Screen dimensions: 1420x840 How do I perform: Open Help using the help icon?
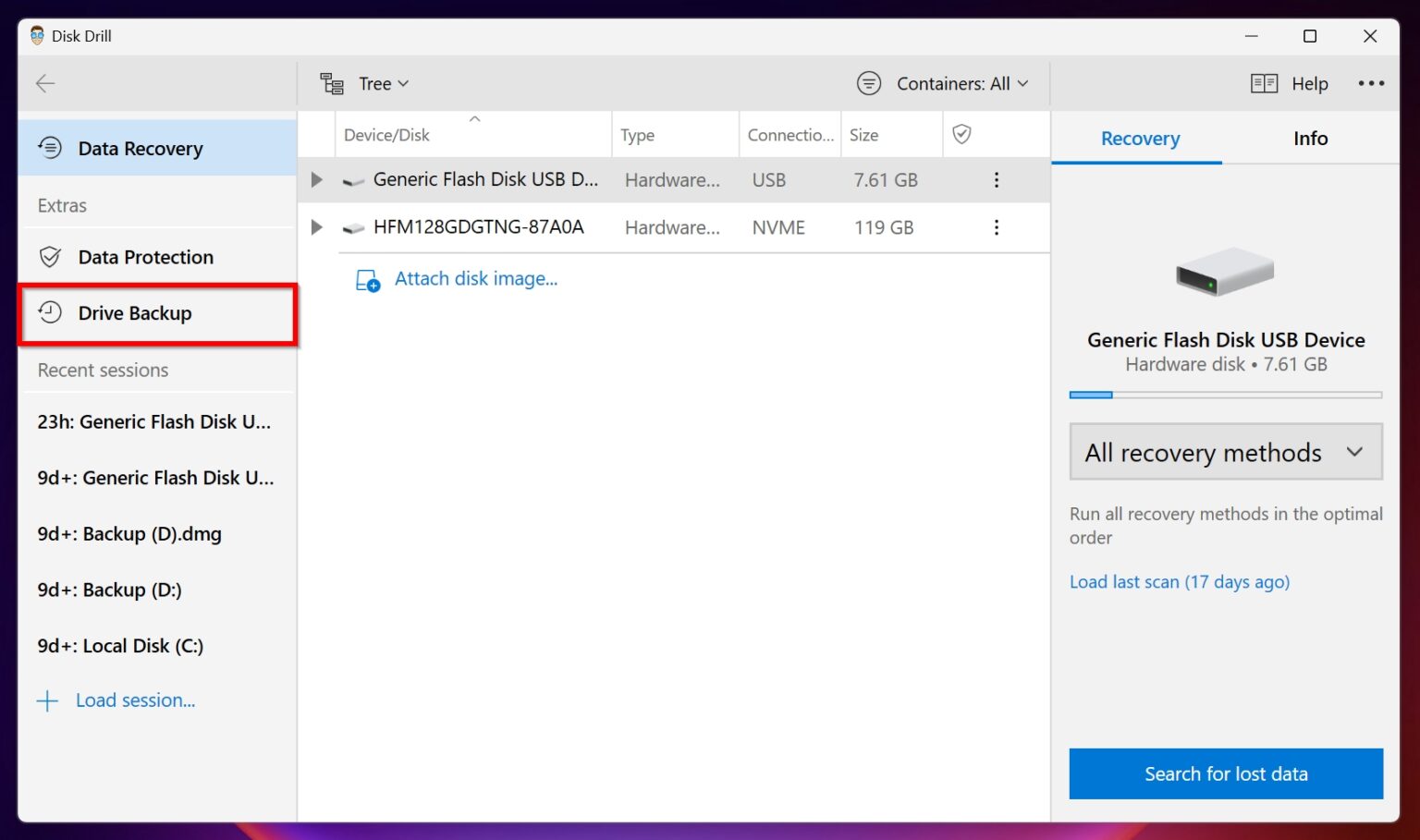coord(1263,83)
